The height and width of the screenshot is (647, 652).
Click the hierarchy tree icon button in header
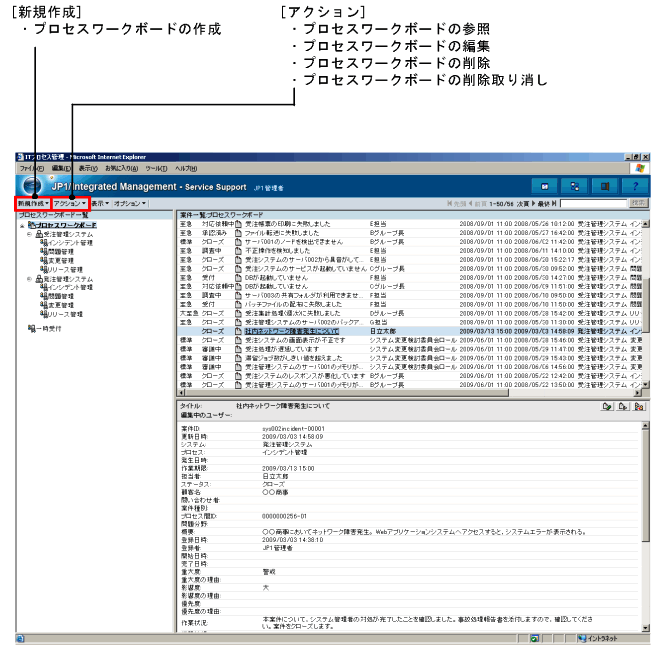(575, 187)
